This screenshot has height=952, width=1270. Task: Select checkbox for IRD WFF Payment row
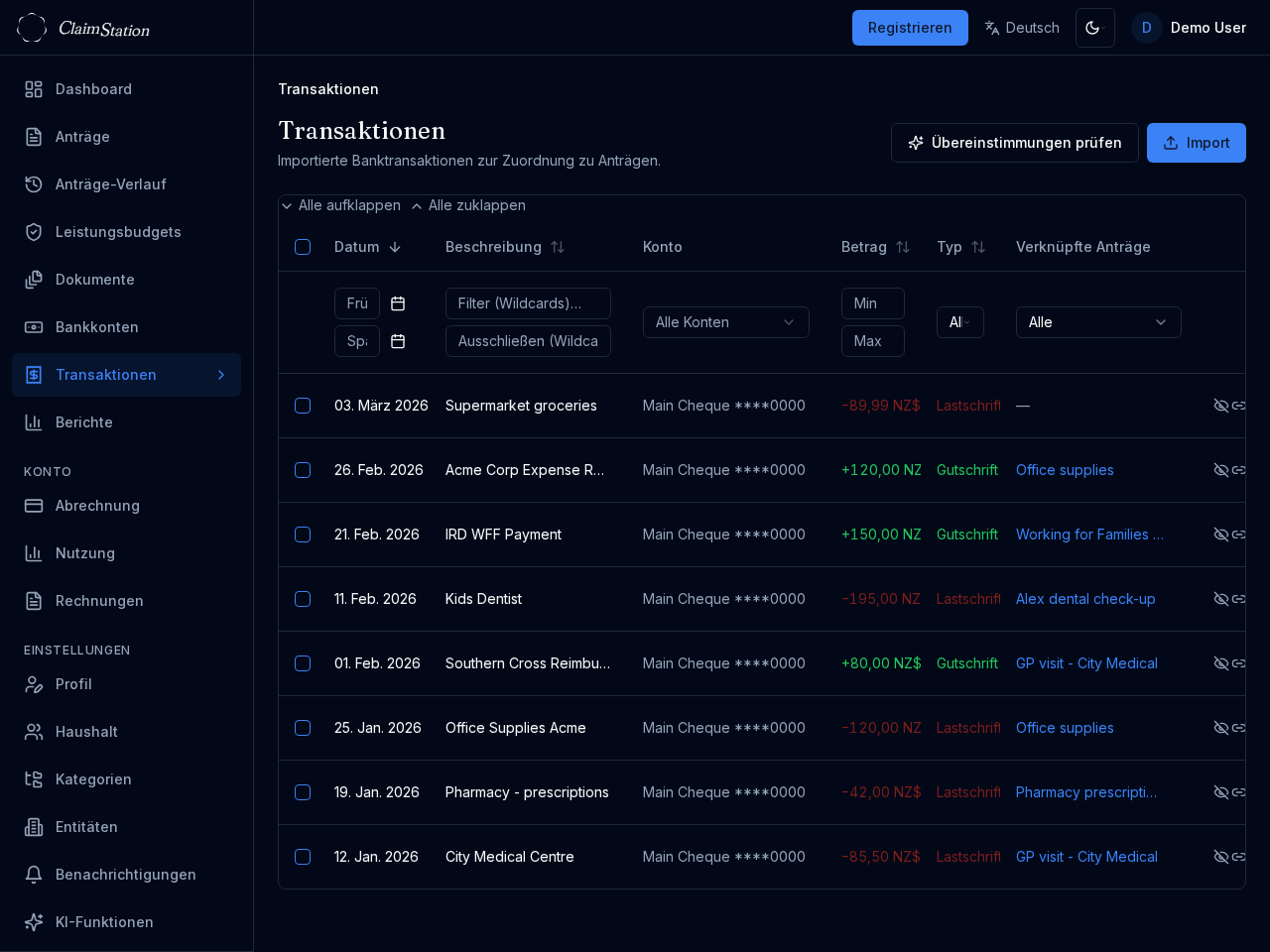pos(303,535)
